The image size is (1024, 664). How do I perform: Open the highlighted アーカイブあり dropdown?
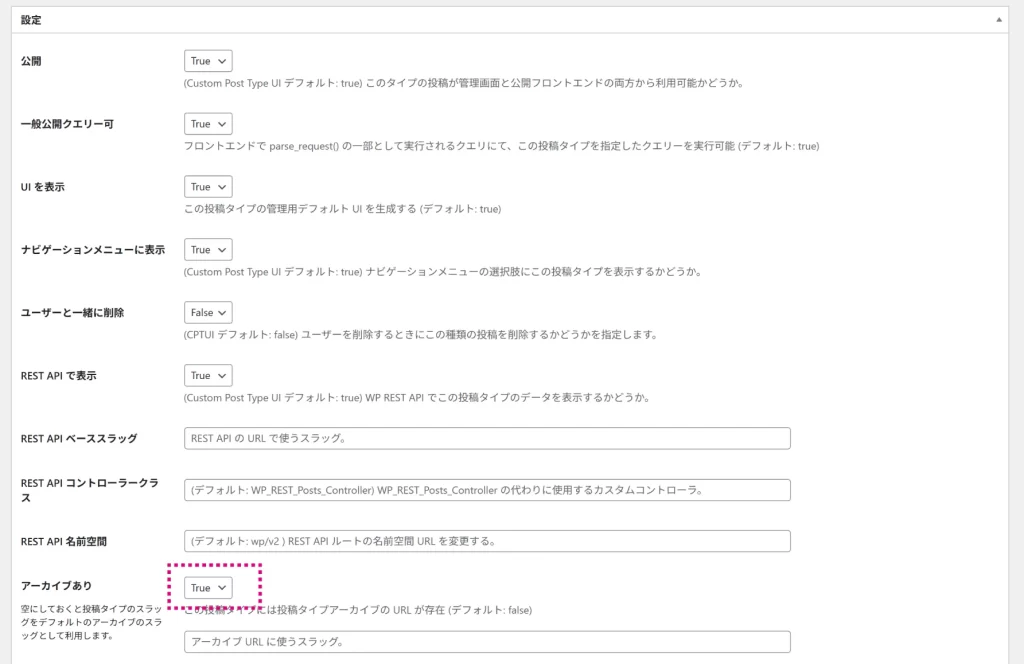(x=208, y=588)
